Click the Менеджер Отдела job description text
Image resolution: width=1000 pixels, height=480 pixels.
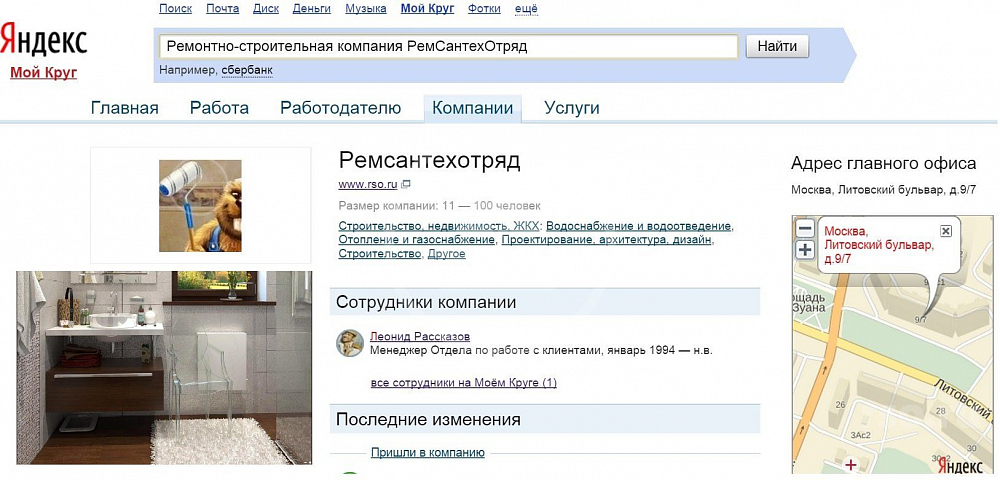tap(541, 351)
